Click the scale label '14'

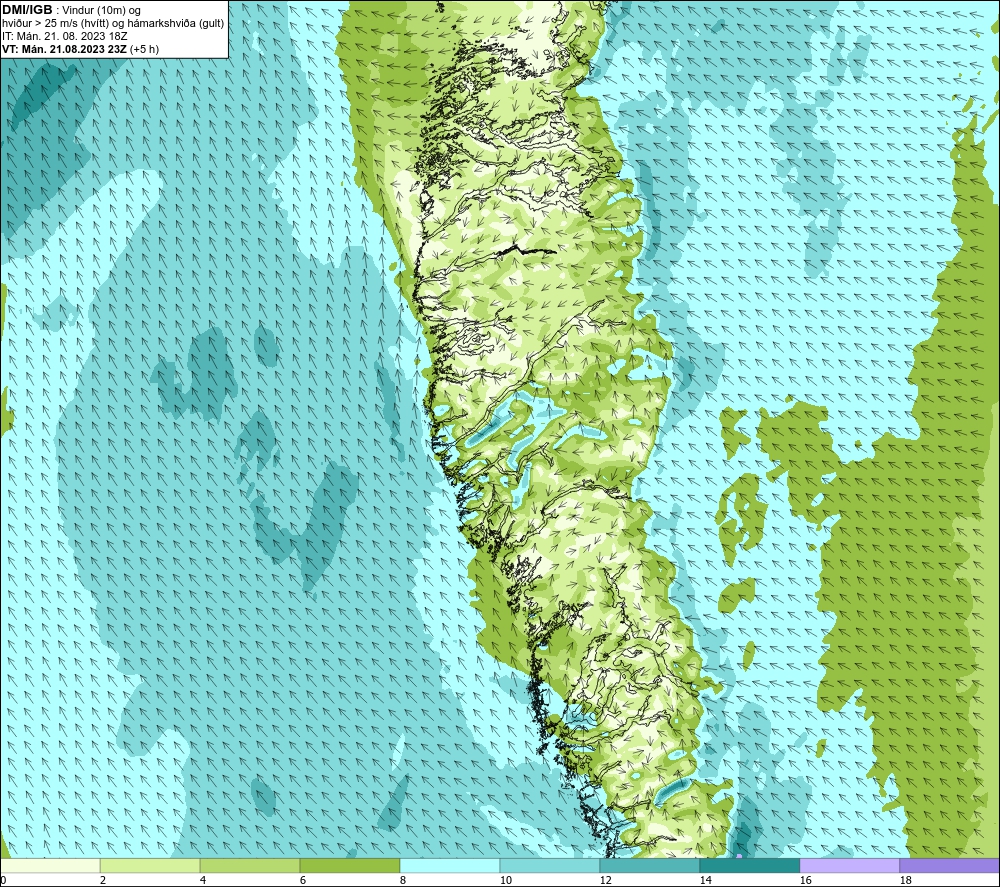click(705, 881)
